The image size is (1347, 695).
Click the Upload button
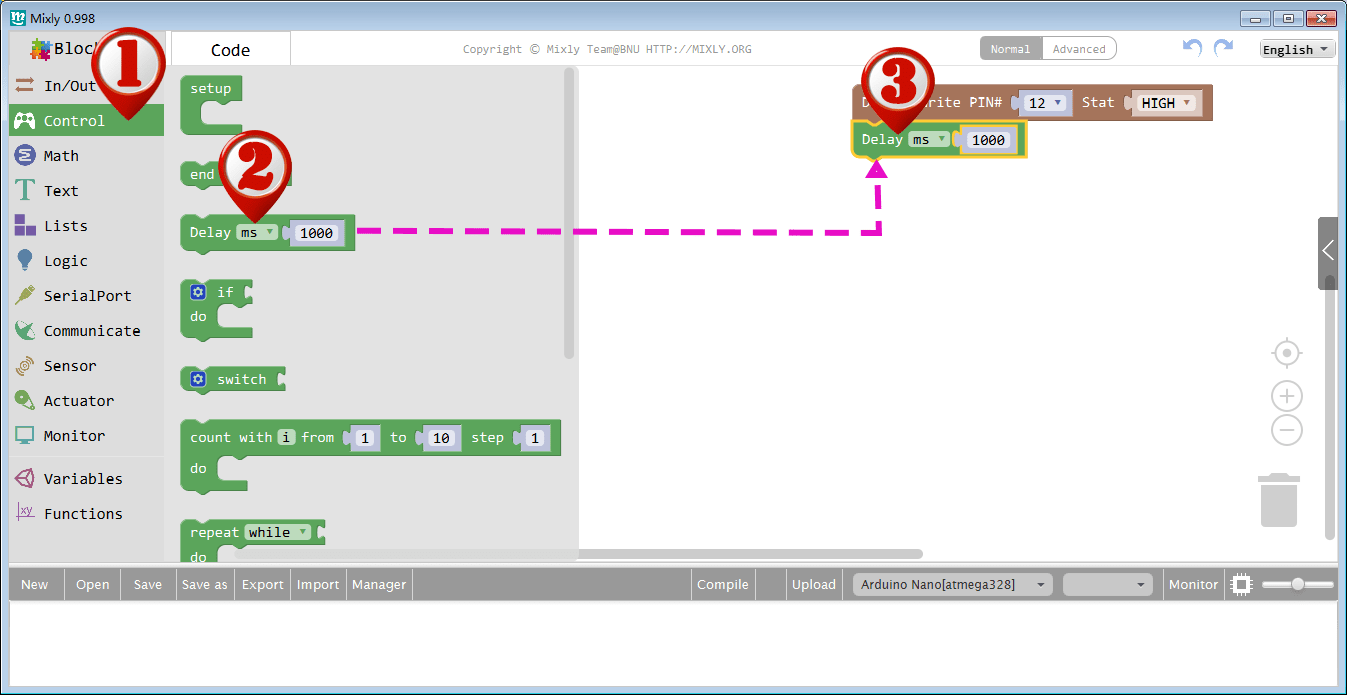tap(813, 584)
